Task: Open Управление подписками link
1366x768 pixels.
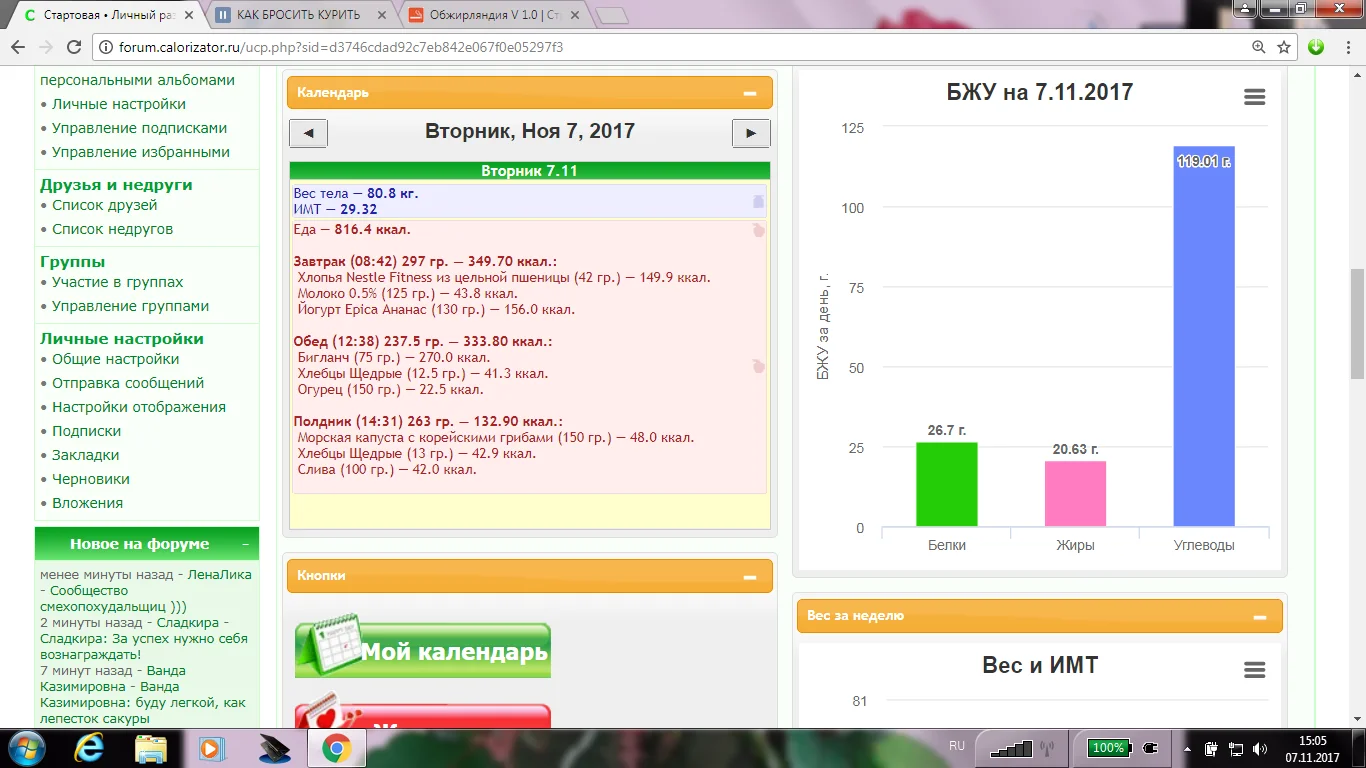Action: pyautogui.click(x=140, y=128)
